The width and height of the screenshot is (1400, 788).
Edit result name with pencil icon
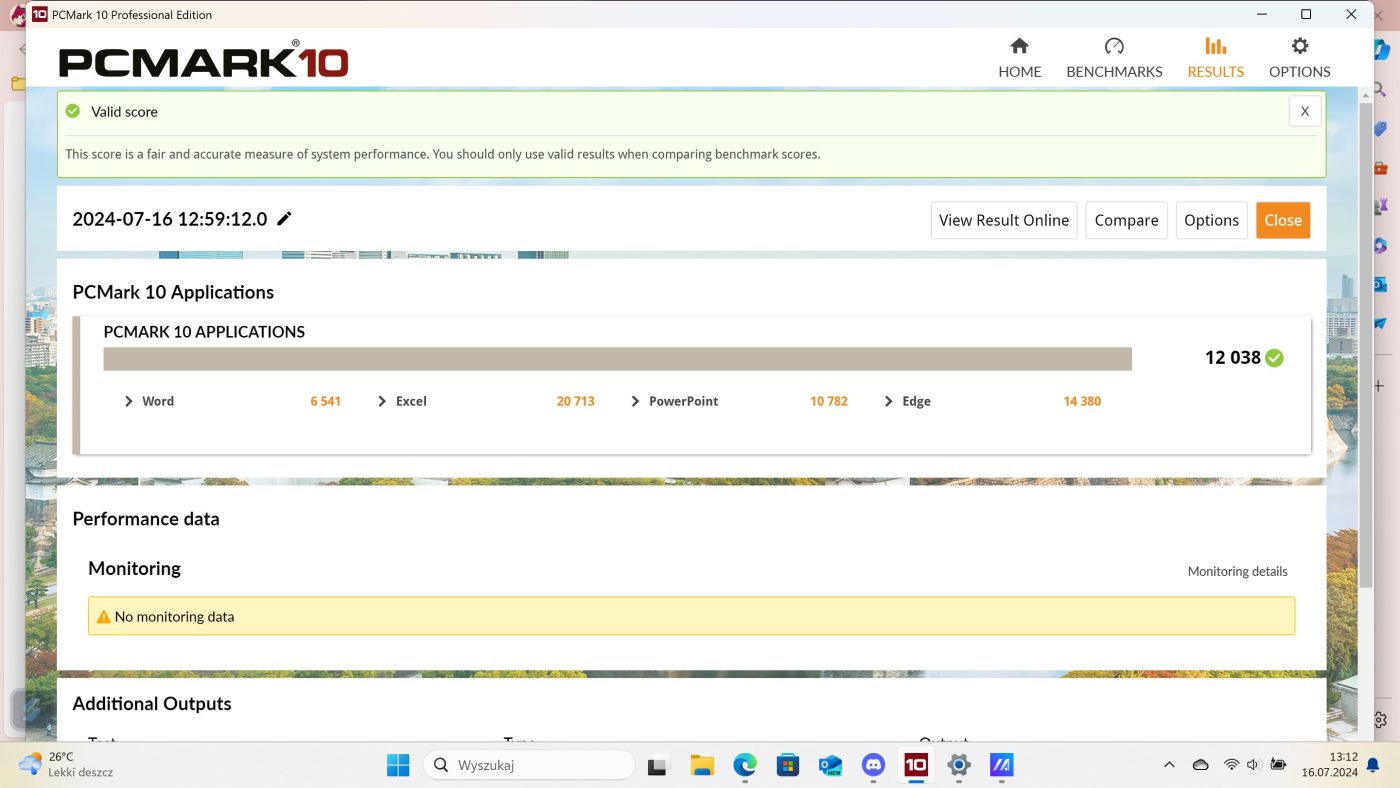pyautogui.click(x=284, y=219)
